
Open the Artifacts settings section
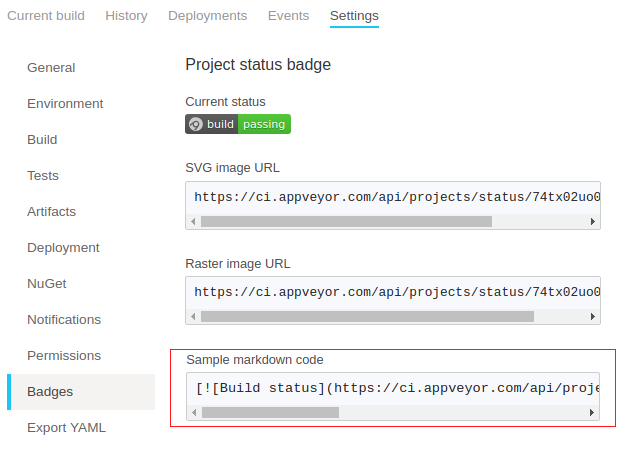click(51, 212)
